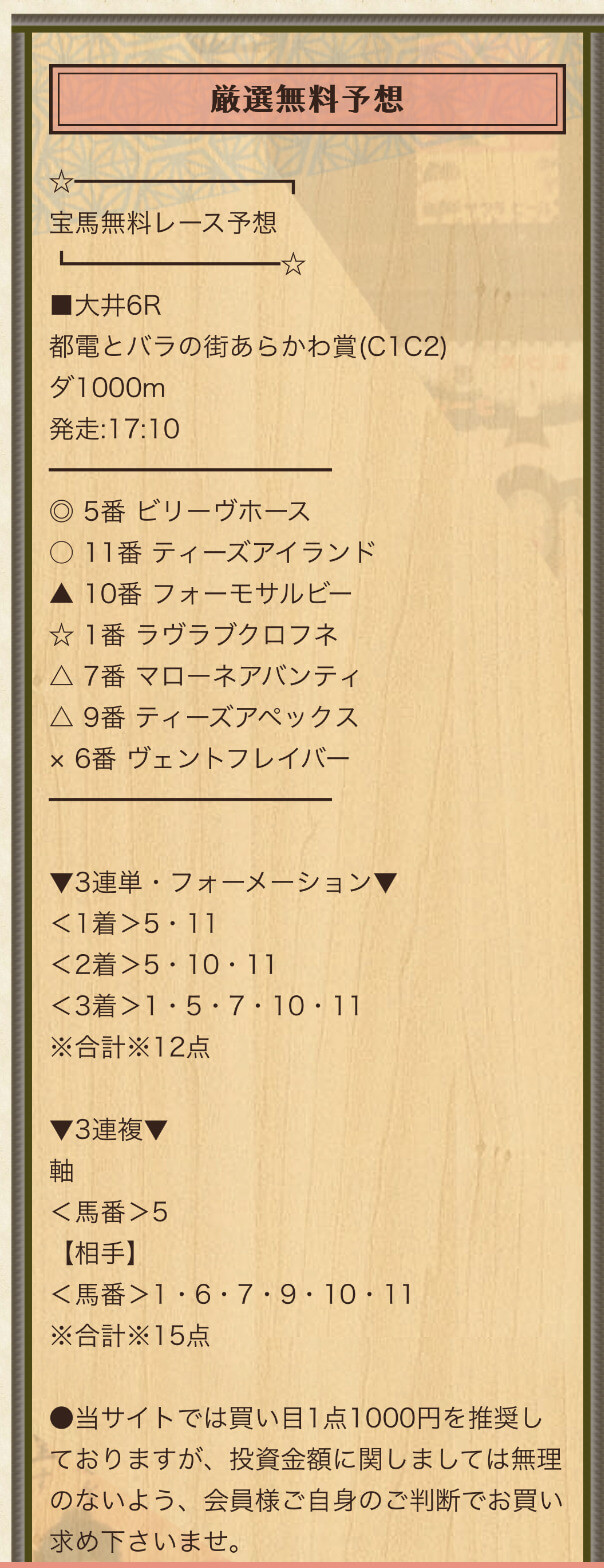Click the star mark beside 1番 ラヴラブクロフネ
The height and width of the screenshot is (1568, 604).
pyautogui.click(x=61, y=635)
